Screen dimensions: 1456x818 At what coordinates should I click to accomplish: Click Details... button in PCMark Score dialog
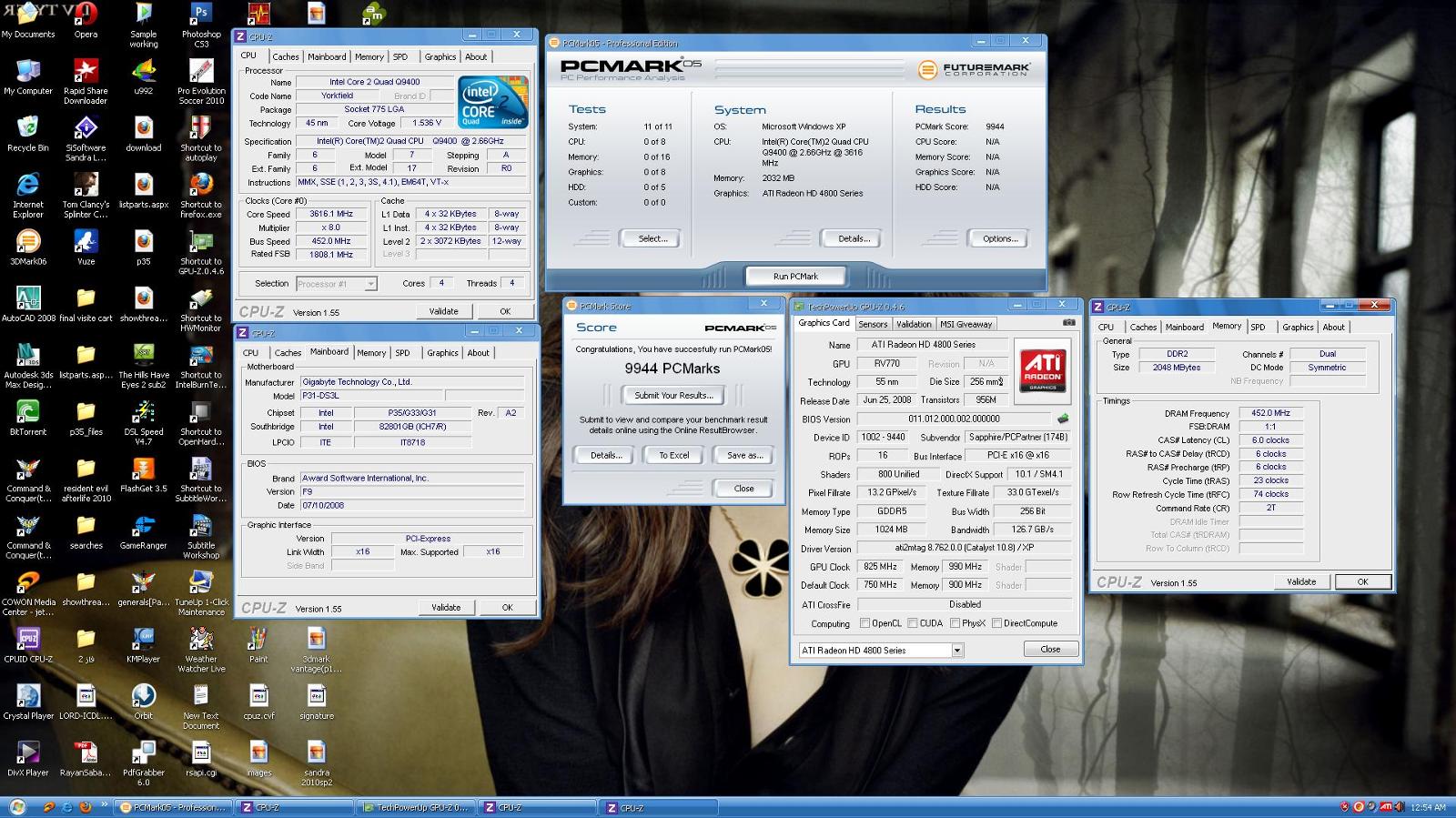pyautogui.click(x=605, y=455)
